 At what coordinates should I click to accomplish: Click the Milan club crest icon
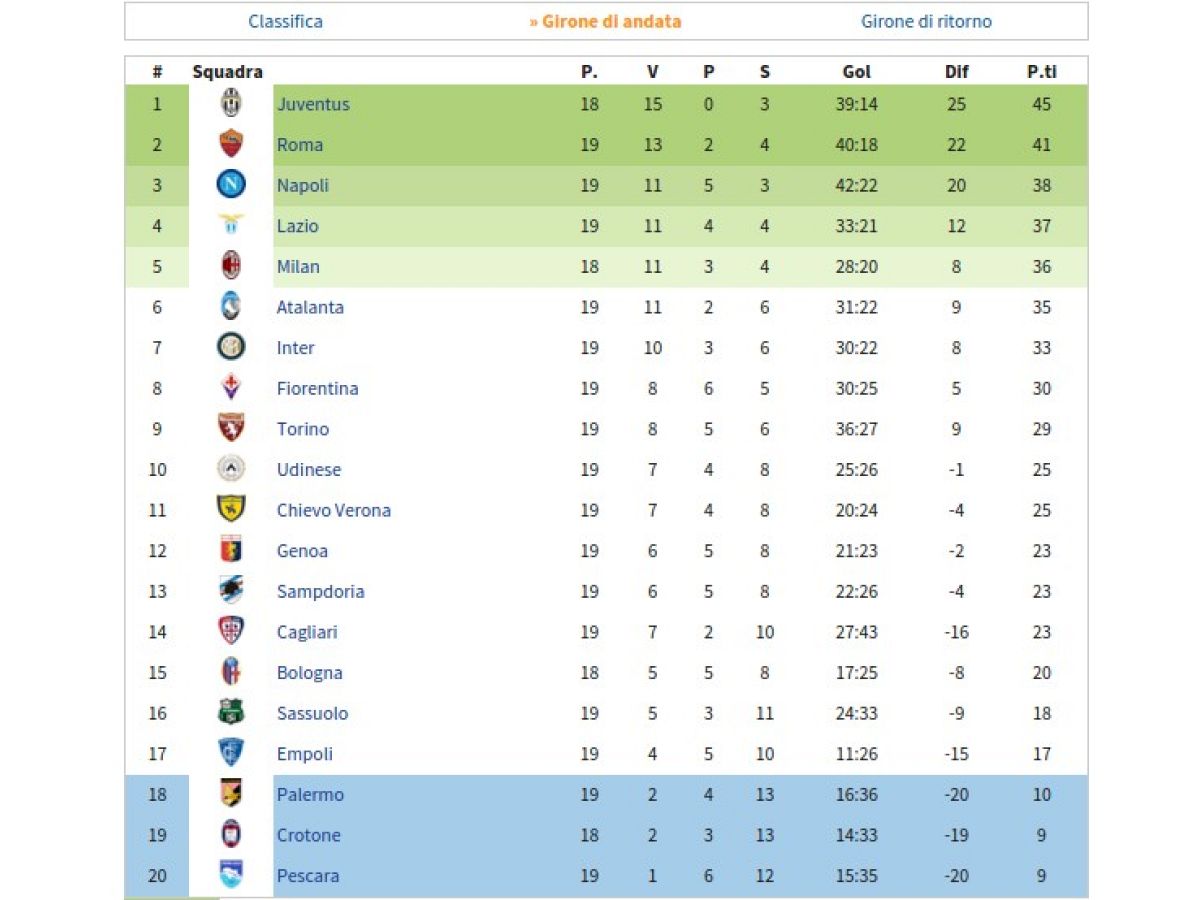231,266
